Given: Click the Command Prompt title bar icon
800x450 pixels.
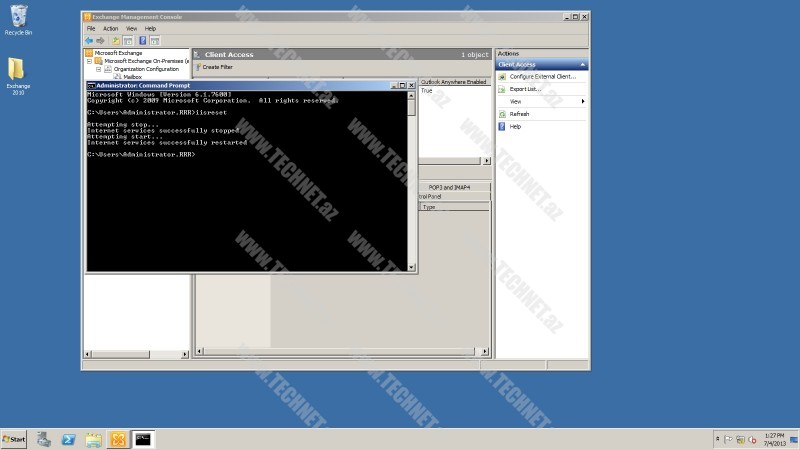Looking at the screenshot, I should (91, 86).
